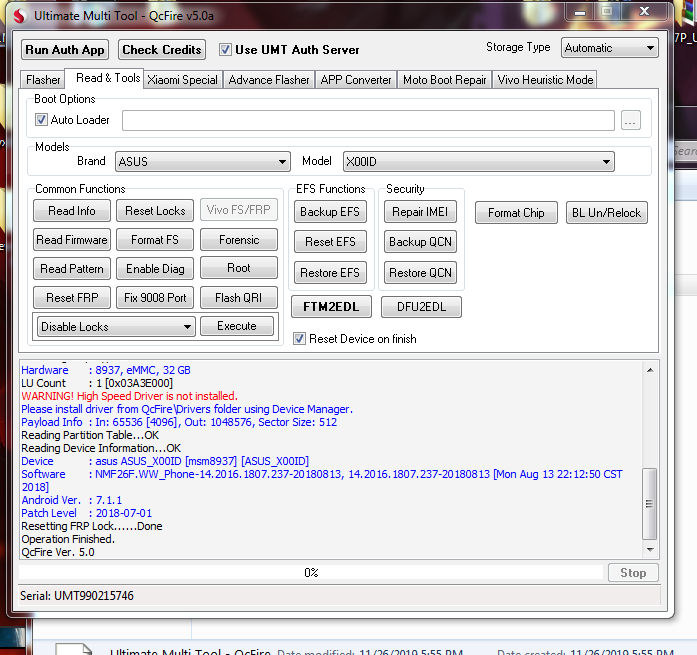Toggle Use UMT Auth Server checkbox
697x655 pixels.
(225, 50)
